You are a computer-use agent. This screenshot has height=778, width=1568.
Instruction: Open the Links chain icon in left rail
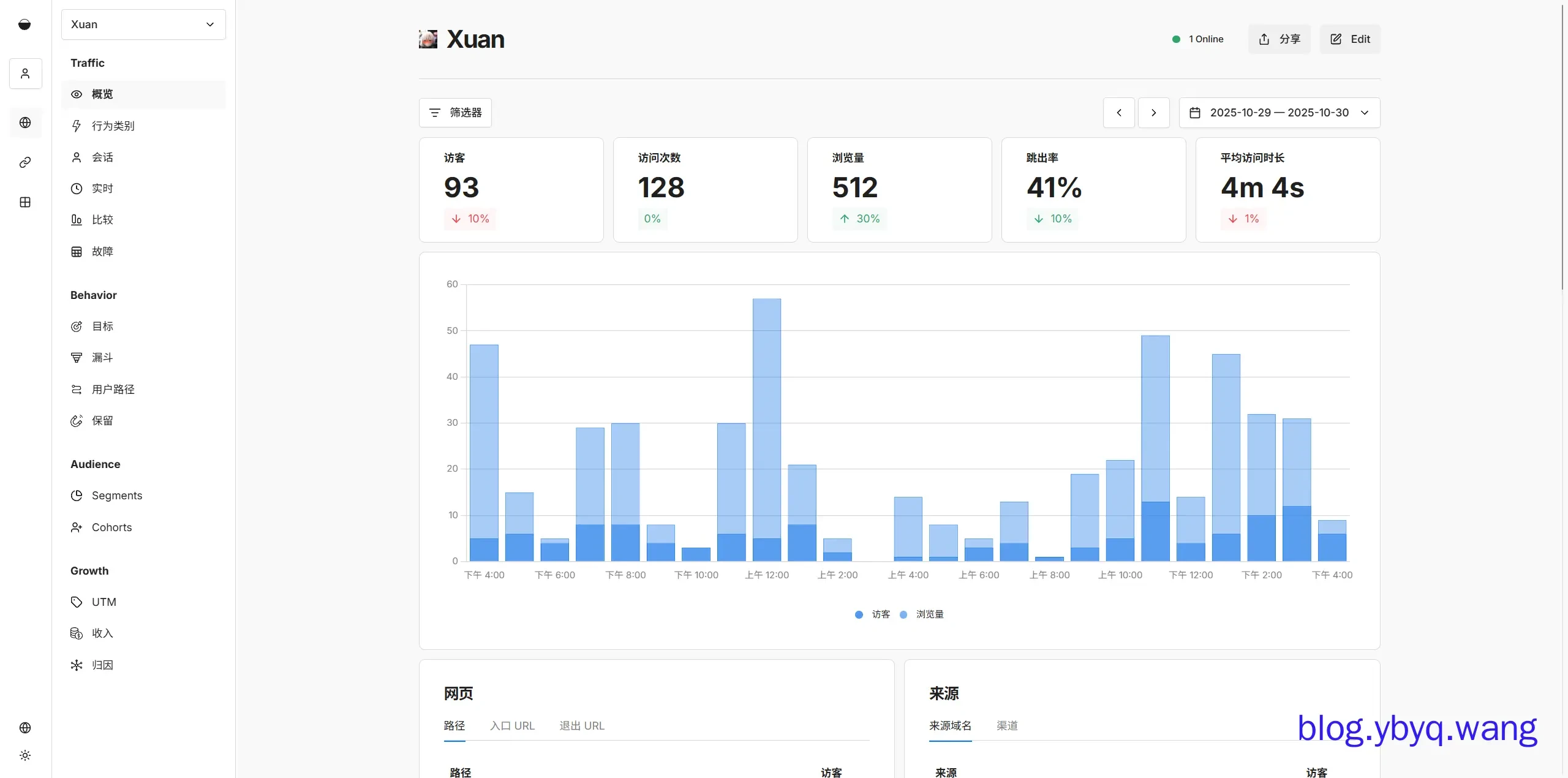coord(25,162)
